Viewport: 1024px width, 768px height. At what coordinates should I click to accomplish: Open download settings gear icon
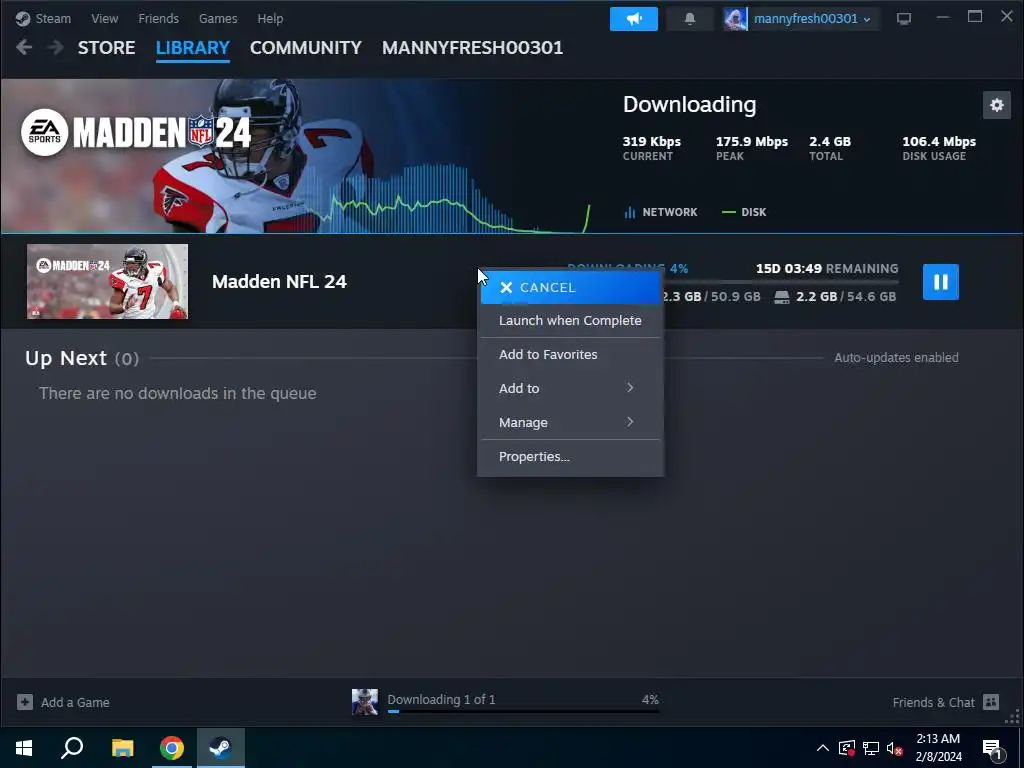pos(997,105)
